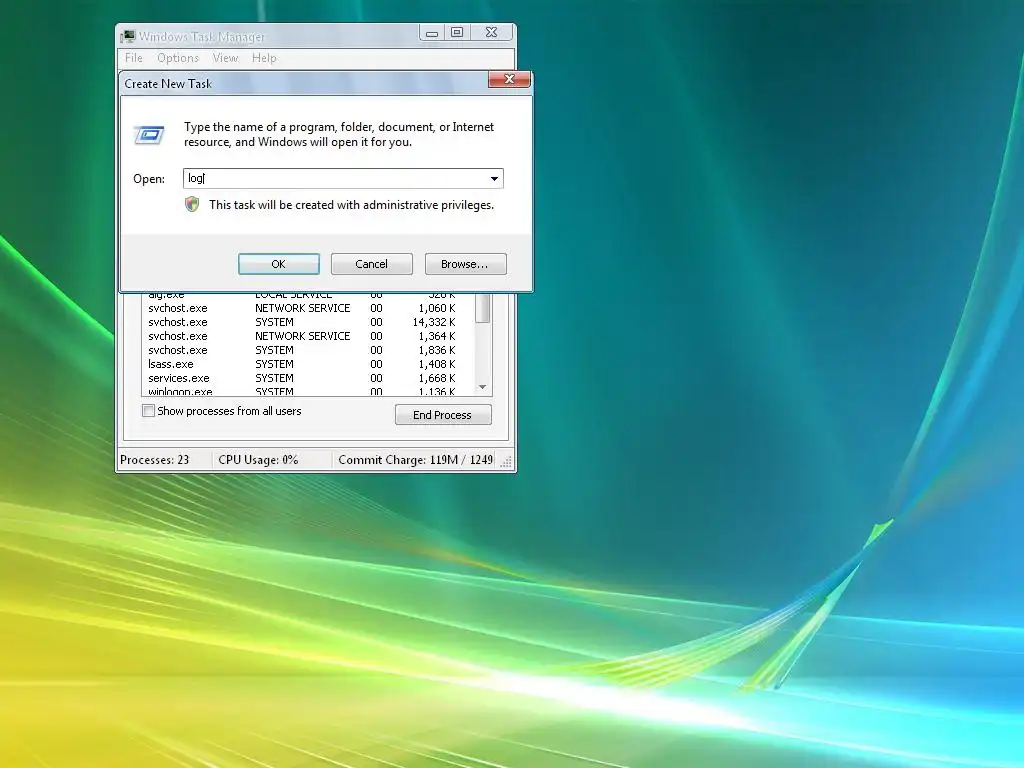Screen dimensions: 1024x768
Task: Click the CPU Usage: 0% status entry
Action: point(259,460)
